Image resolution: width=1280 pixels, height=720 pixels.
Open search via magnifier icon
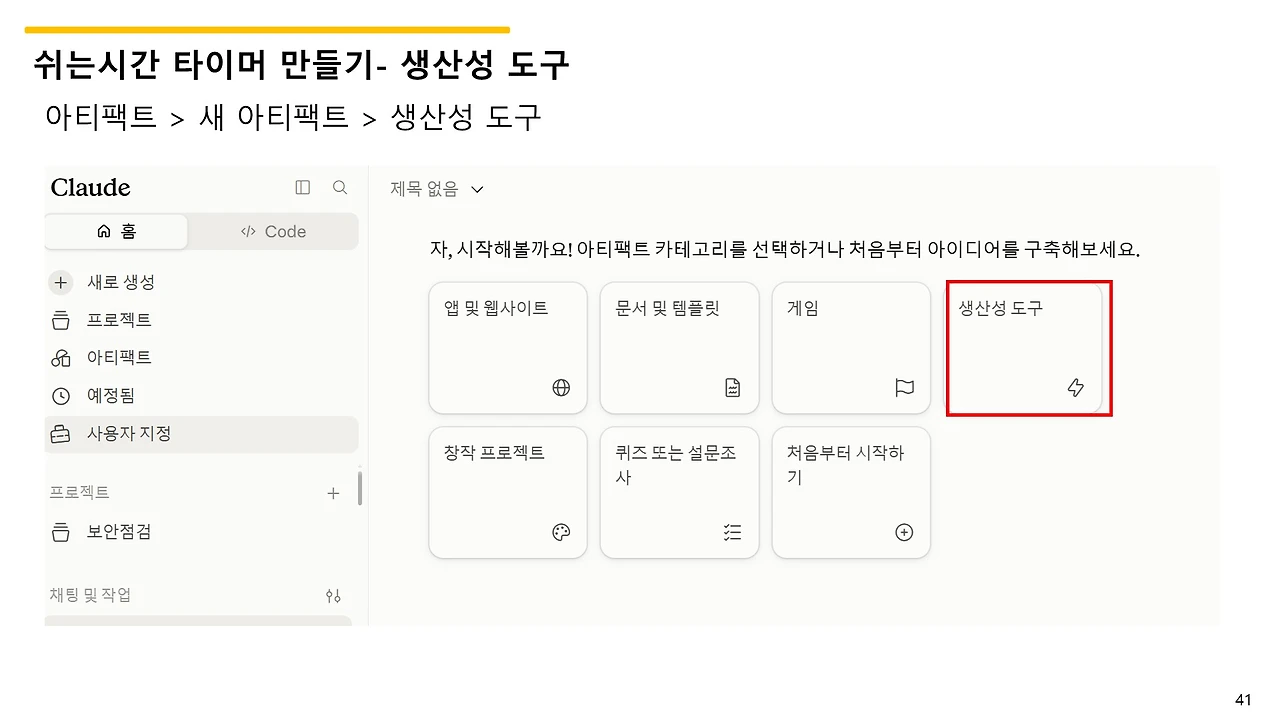tap(340, 187)
